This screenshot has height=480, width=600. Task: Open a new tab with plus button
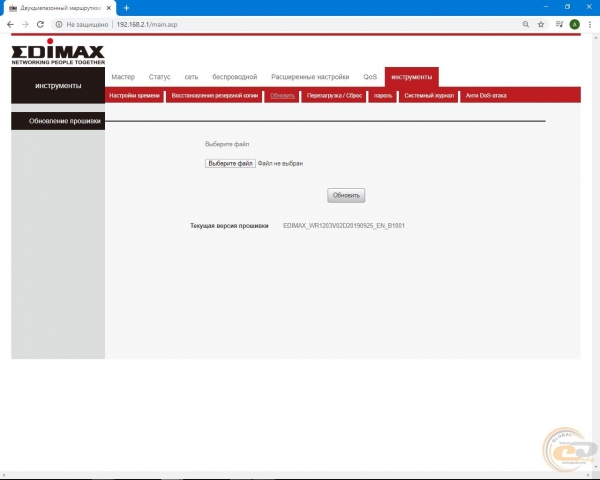click(x=127, y=8)
